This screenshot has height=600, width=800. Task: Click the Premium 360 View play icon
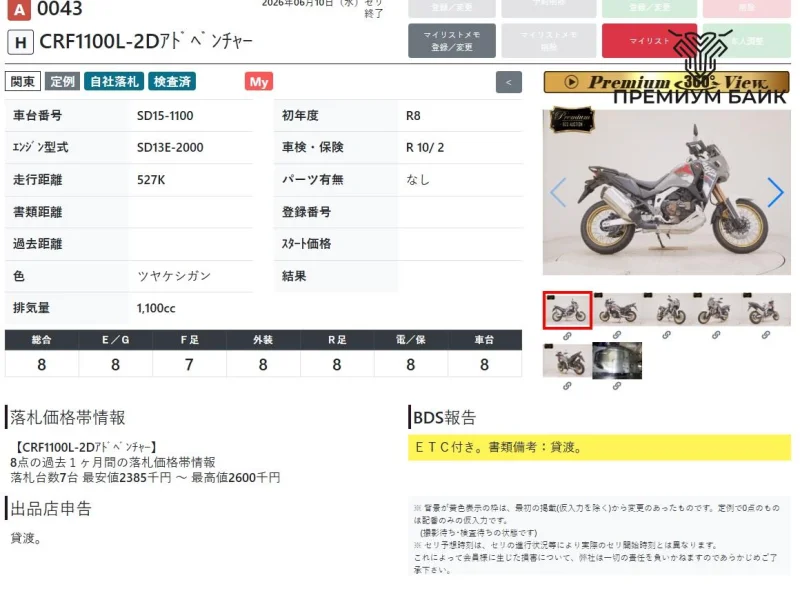[x=571, y=82]
